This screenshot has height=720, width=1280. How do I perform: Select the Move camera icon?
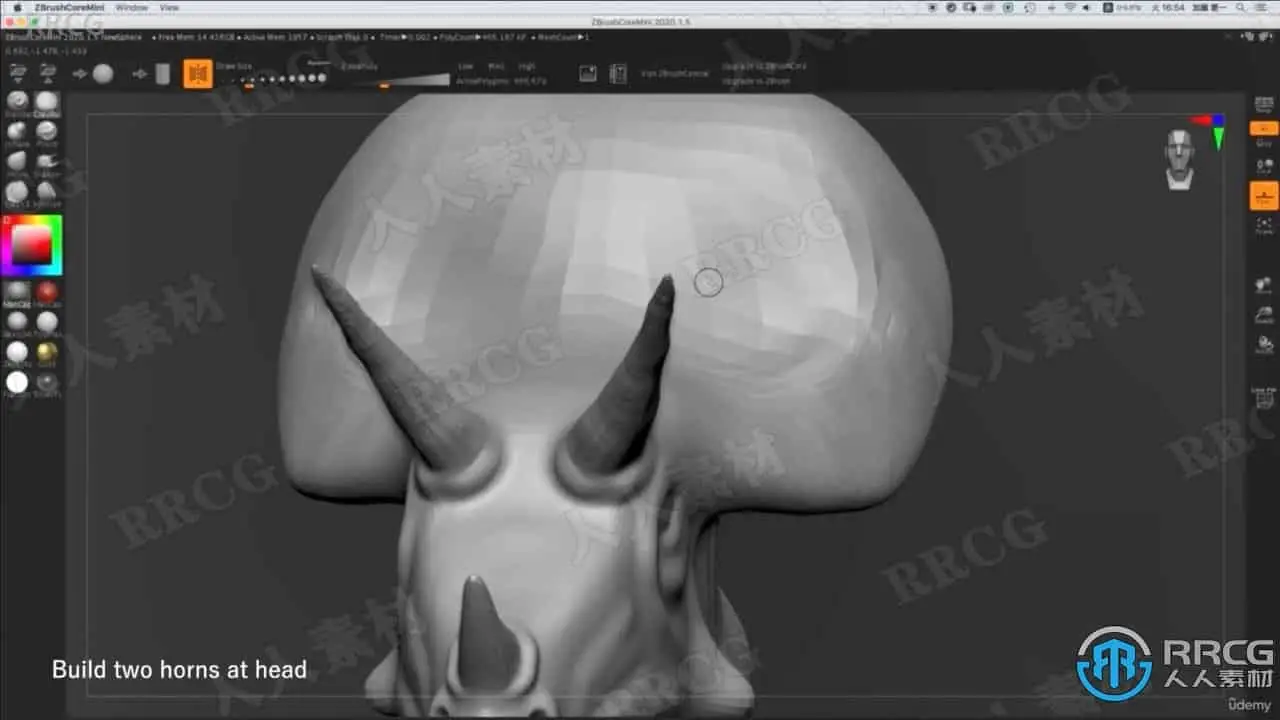1264,286
